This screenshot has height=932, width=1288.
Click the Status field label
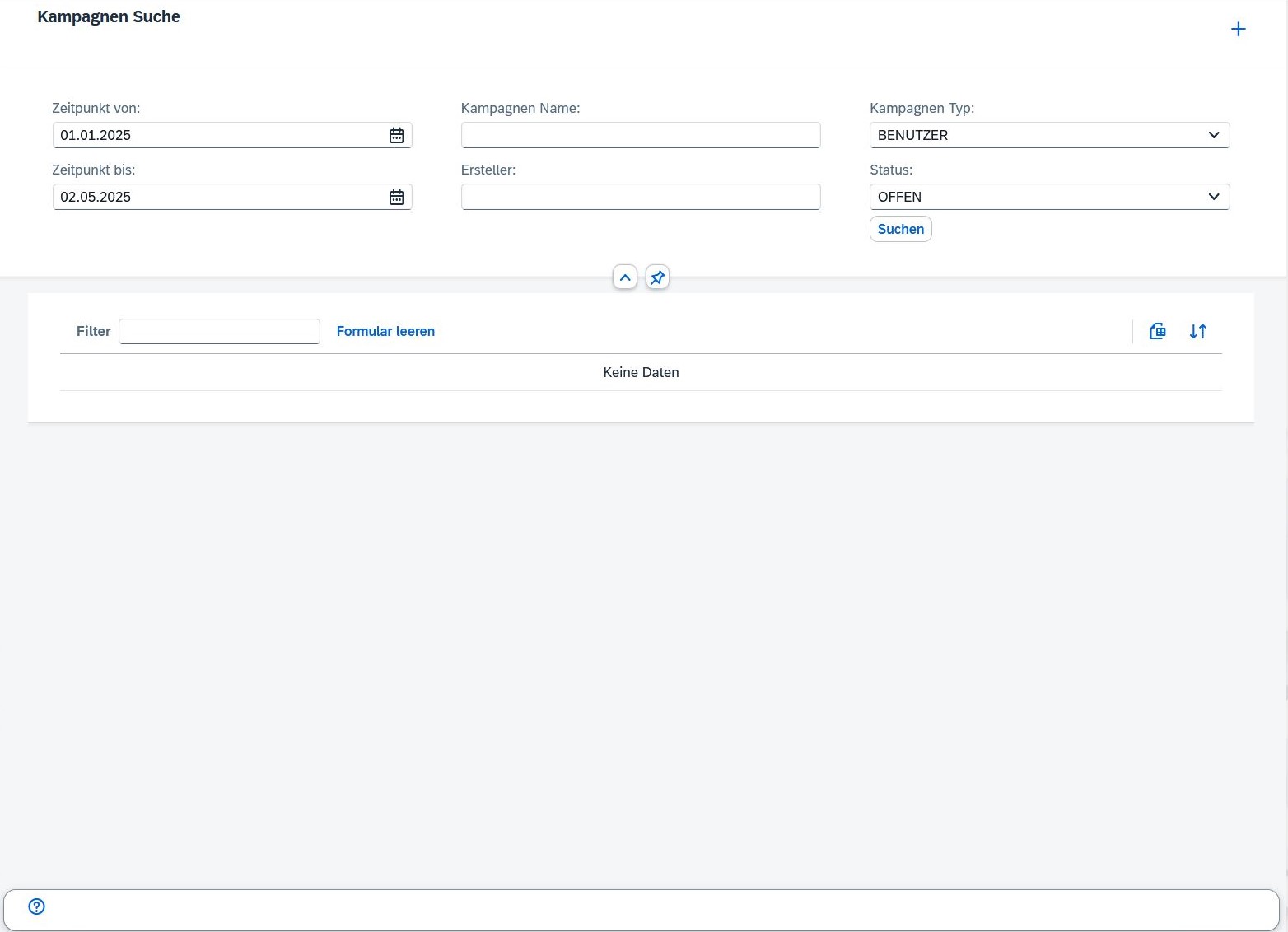click(891, 170)
